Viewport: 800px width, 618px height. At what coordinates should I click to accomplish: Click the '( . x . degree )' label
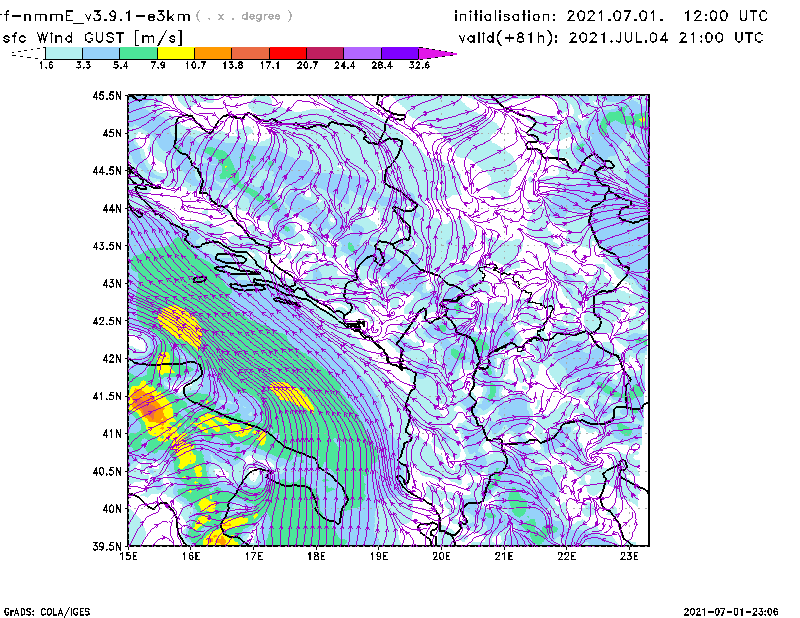point(244,16)
